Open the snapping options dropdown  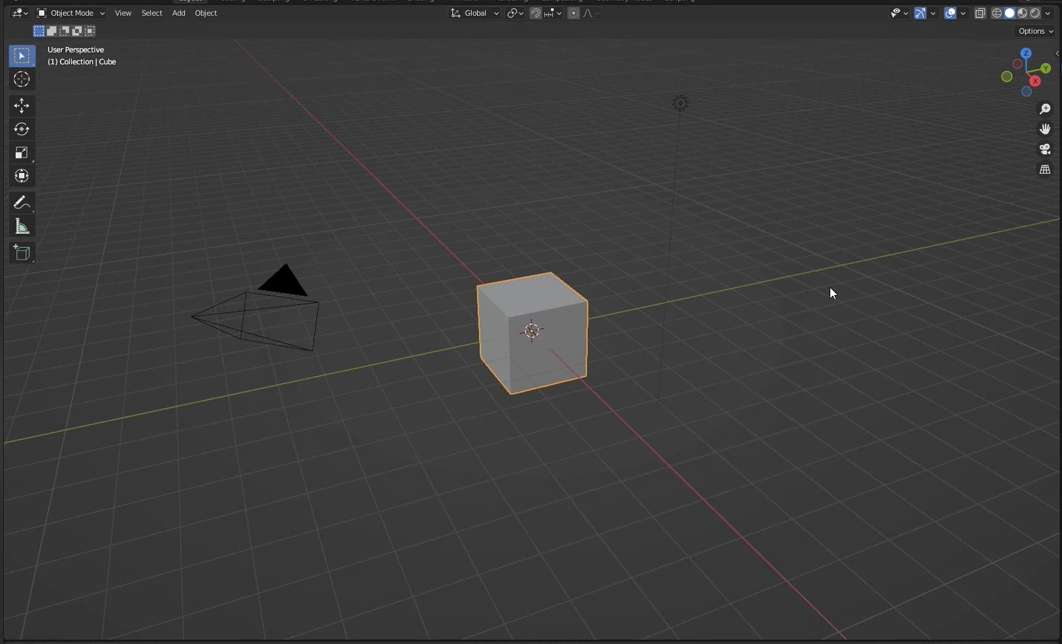pyautogui.click(x=553, y=13)
